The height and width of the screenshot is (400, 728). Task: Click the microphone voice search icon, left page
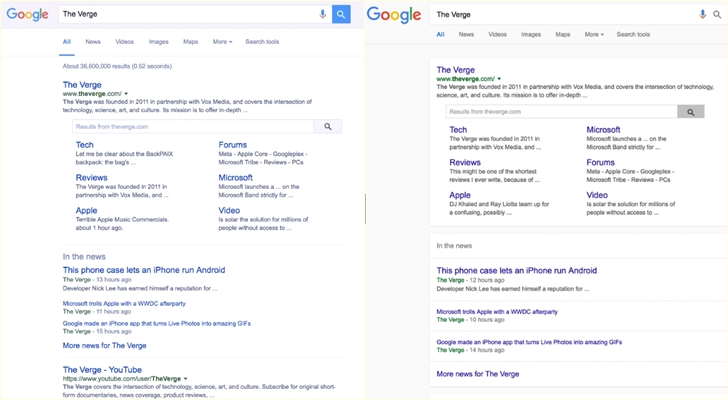point(322,14)
